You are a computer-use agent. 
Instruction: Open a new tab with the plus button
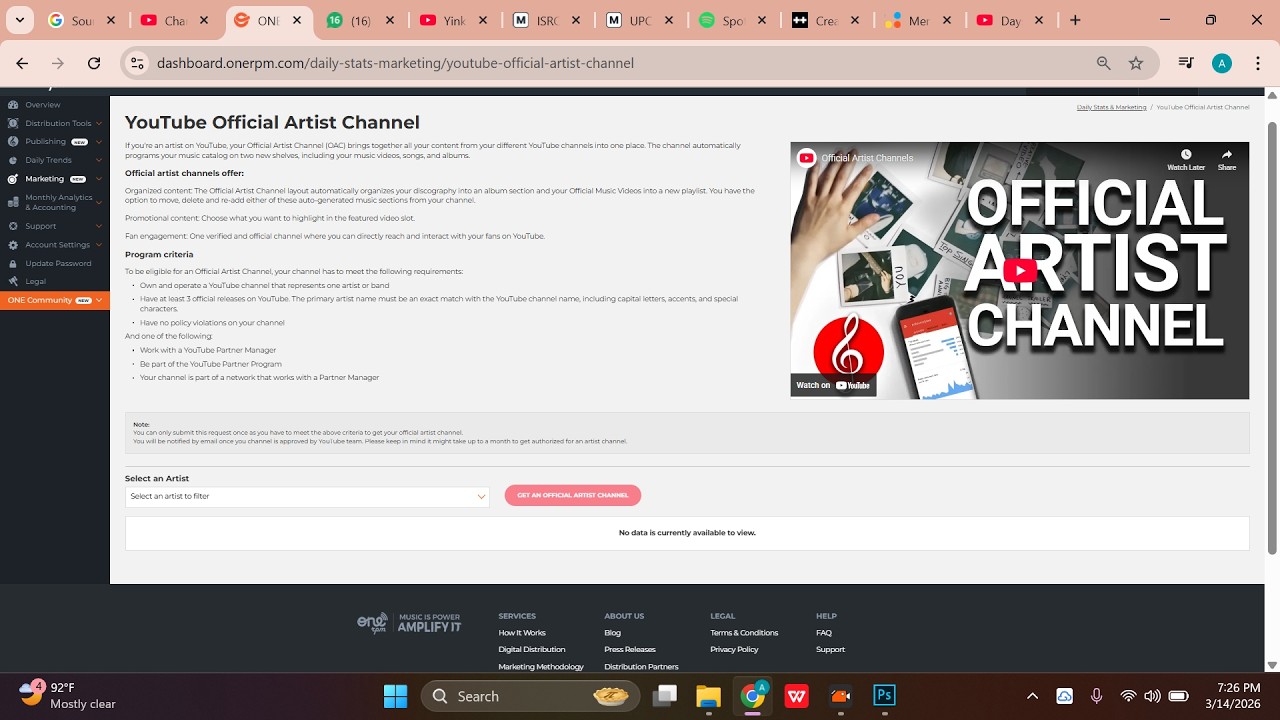1075,20
